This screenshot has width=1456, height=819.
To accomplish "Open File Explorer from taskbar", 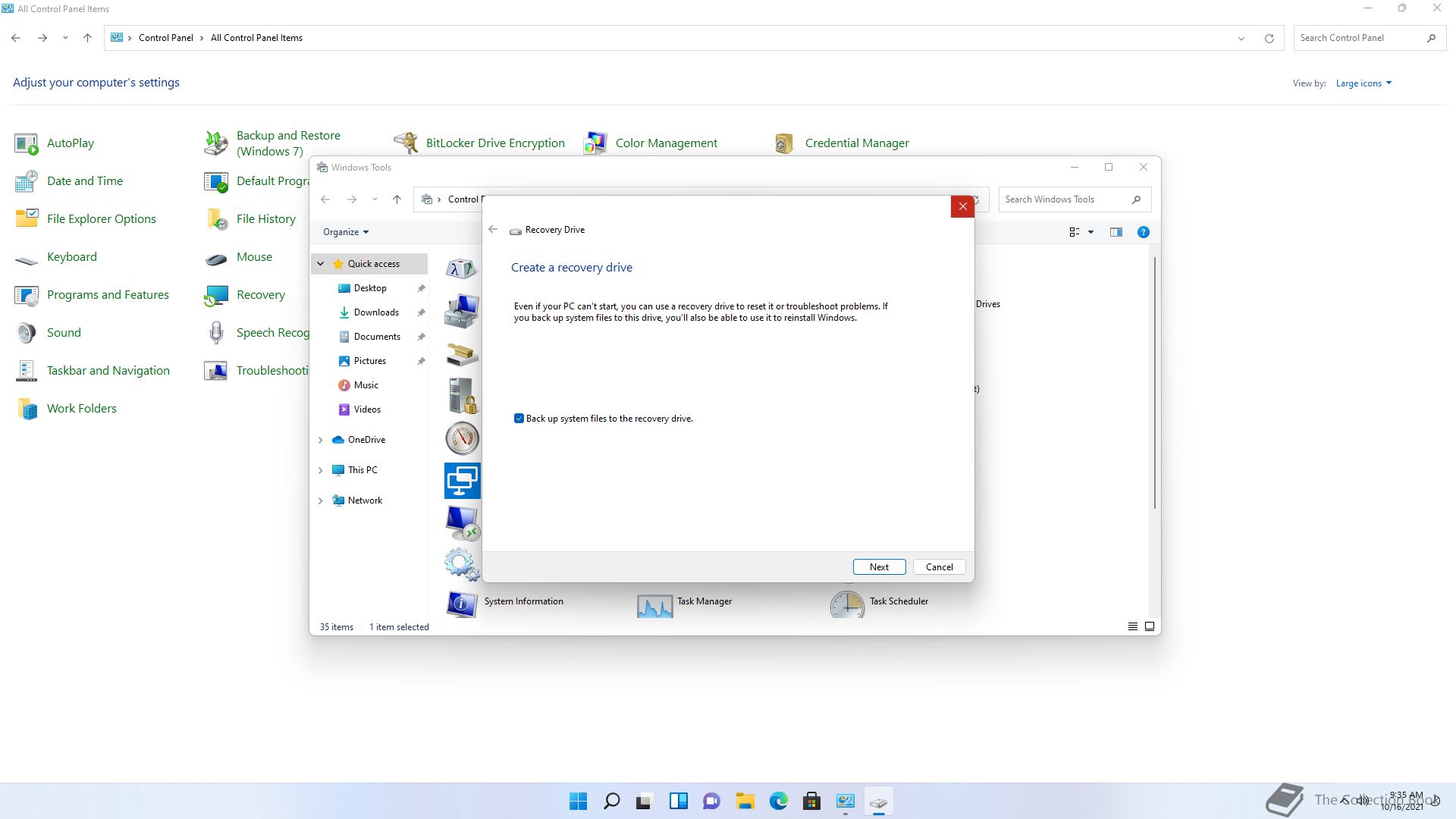I will click(x=745, y=802).
